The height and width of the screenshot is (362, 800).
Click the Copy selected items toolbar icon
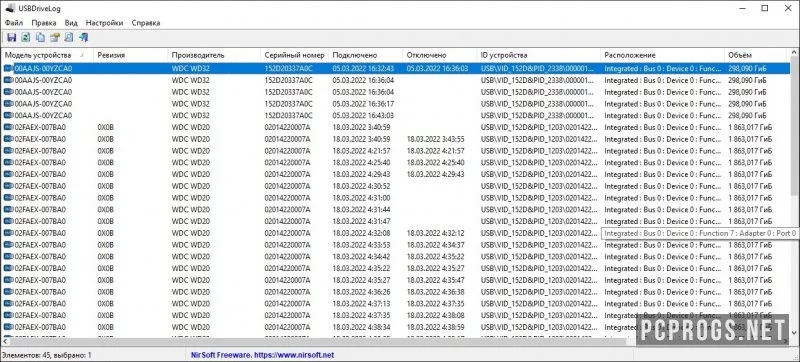(x=40, y=38)
